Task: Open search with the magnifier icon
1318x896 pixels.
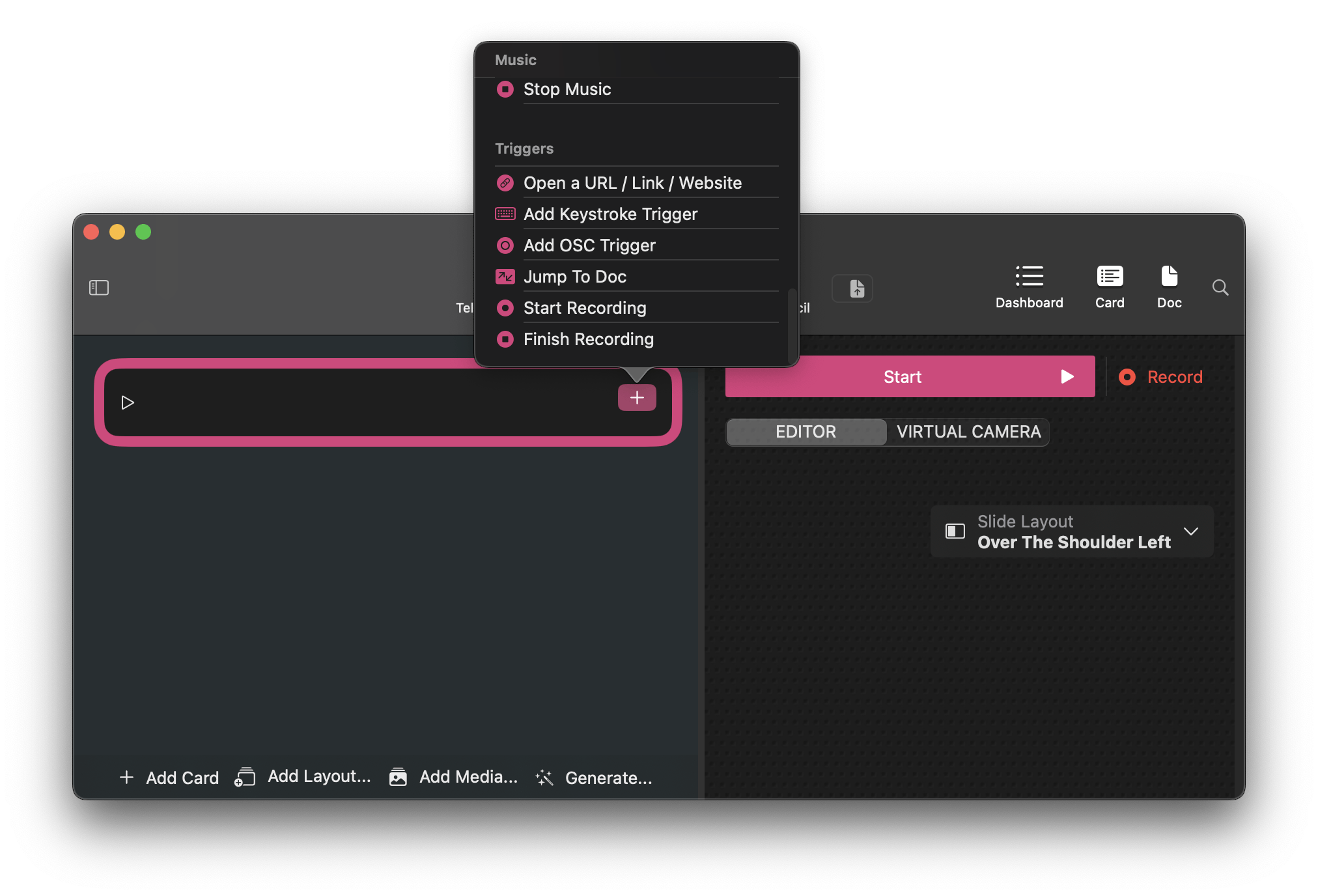Action: pos(1220,287)
